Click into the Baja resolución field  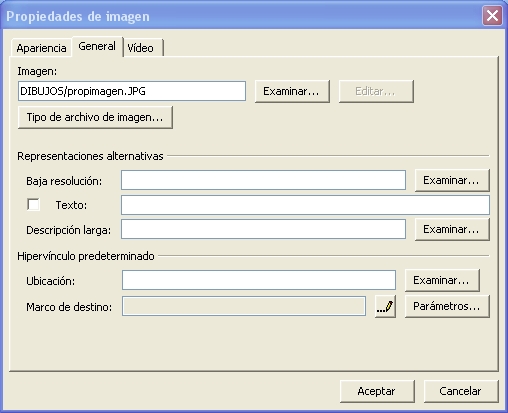point(263,180)
